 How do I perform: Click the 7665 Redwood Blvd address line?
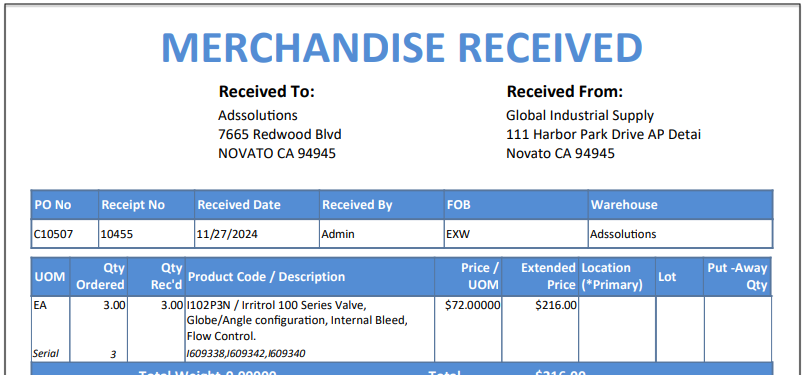pos(280,134)
